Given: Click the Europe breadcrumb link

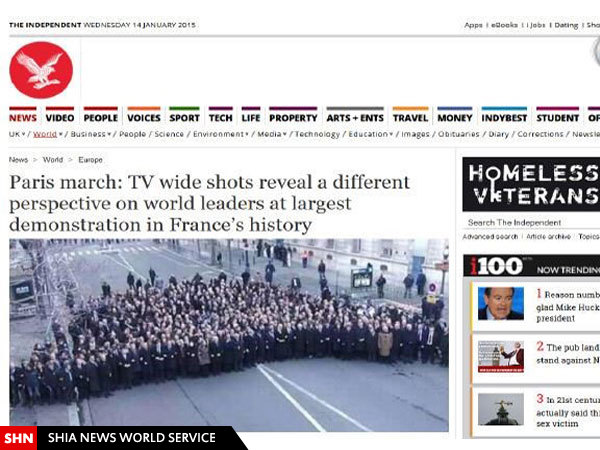Looking at the screenshot, I should [90, 160].
